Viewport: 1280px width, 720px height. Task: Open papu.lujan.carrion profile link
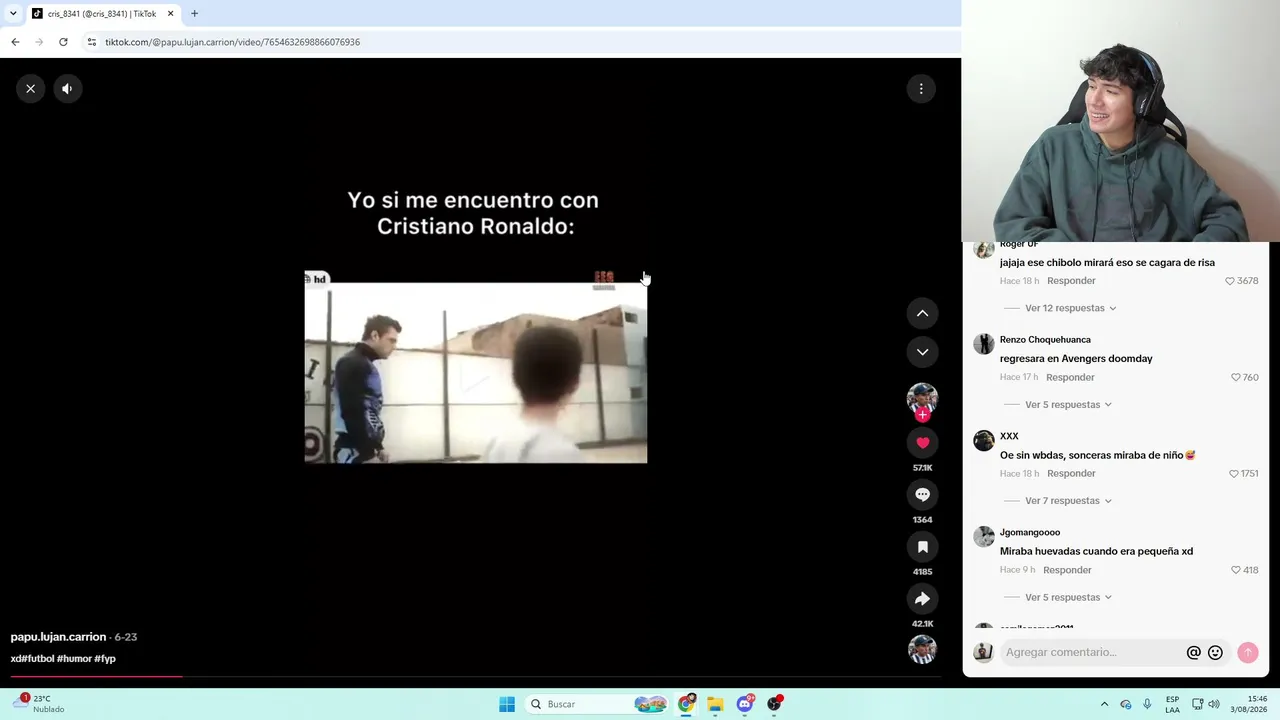[x=58, y=637]
